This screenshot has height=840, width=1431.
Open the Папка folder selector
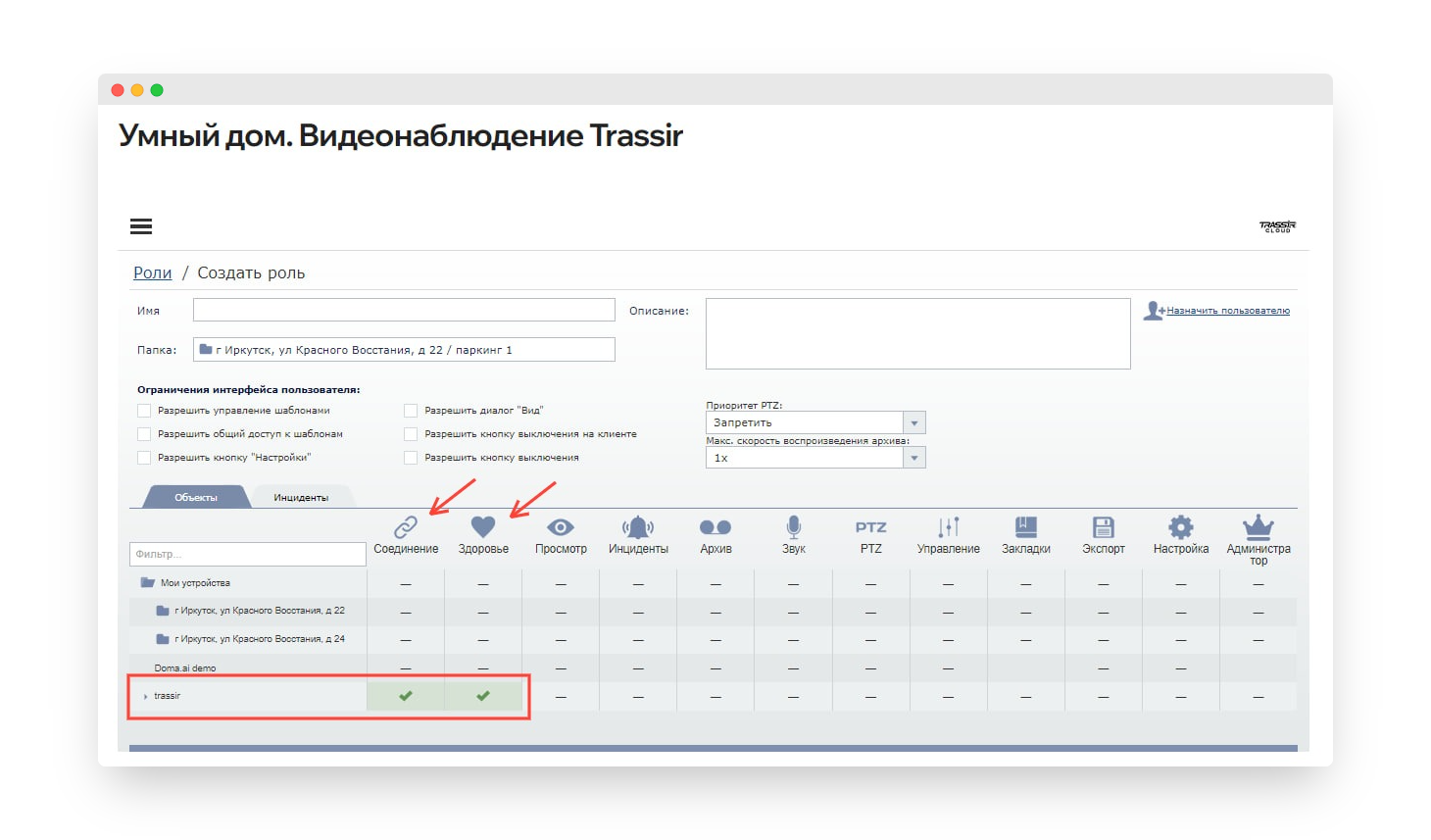[404, 349]
